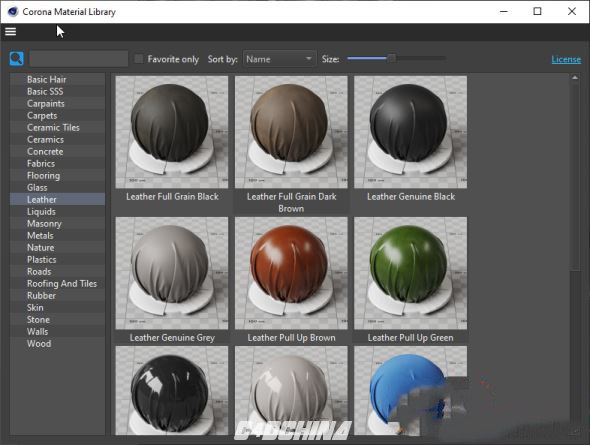This screenshot has width=590, height=445.
Task: Select the Skin category
Action: [58, 308]
